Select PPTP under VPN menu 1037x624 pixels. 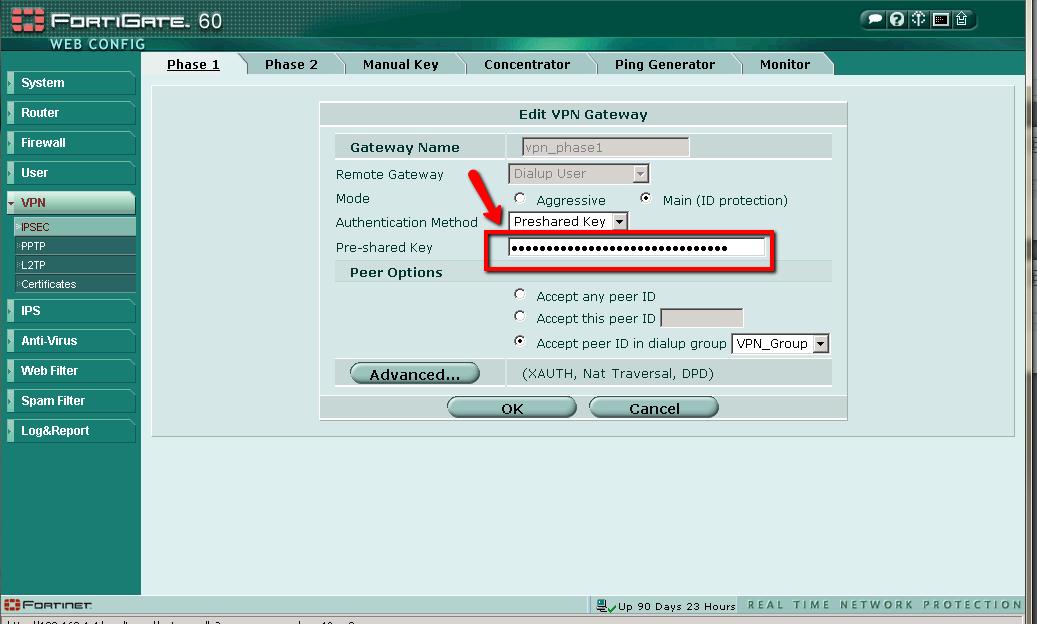point(75,246)
